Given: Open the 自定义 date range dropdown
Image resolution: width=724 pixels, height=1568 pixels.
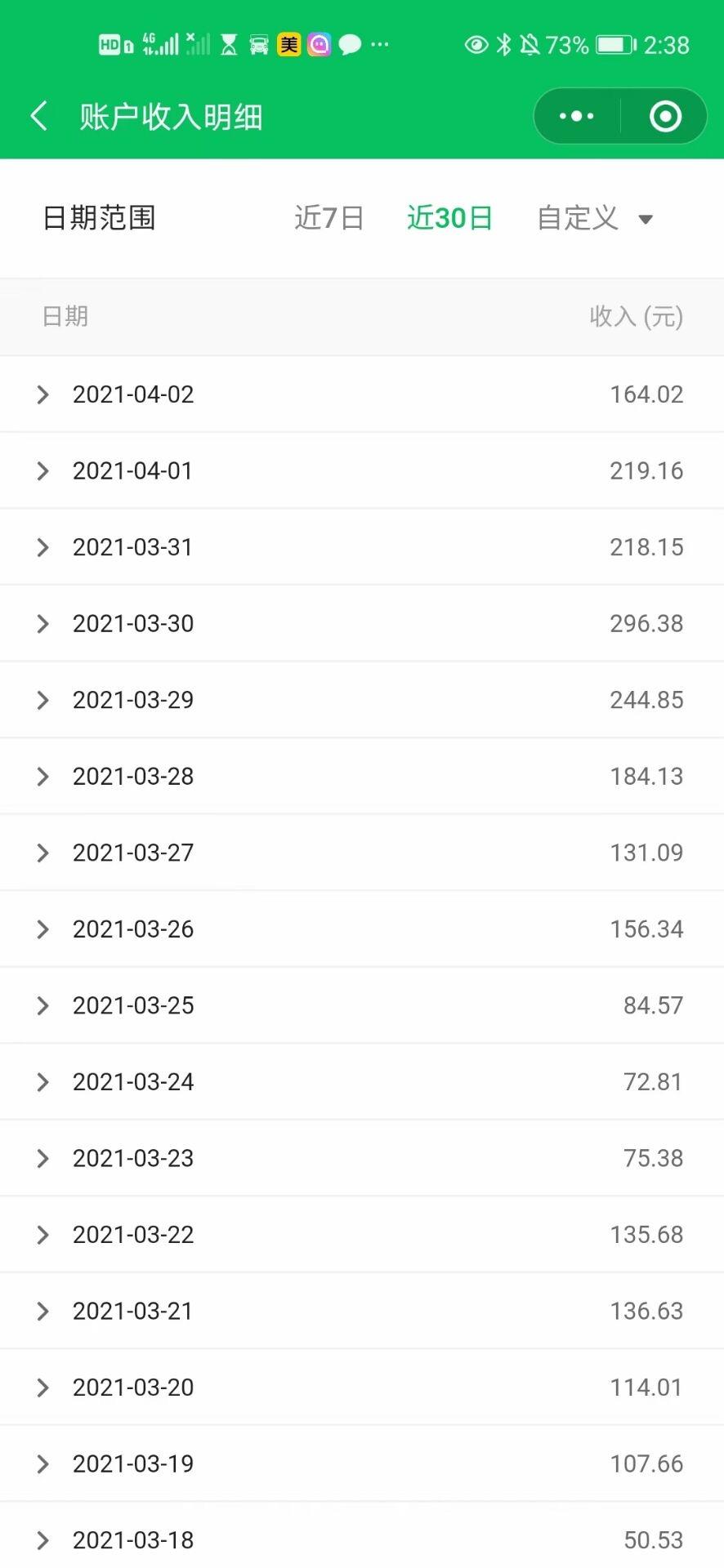Looking at the screenshot, I should tap(595, 218).
